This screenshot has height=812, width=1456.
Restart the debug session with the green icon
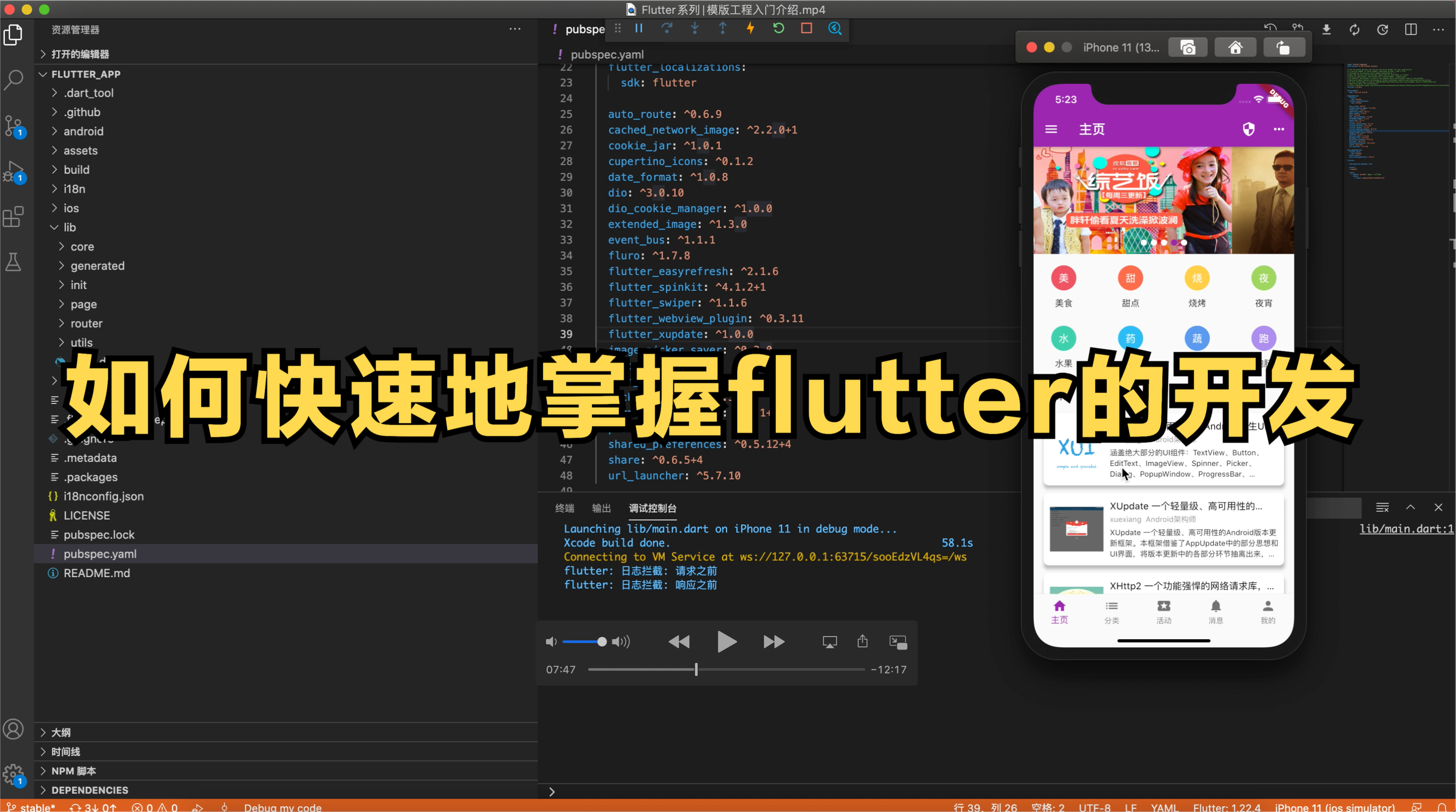point(778,28)
